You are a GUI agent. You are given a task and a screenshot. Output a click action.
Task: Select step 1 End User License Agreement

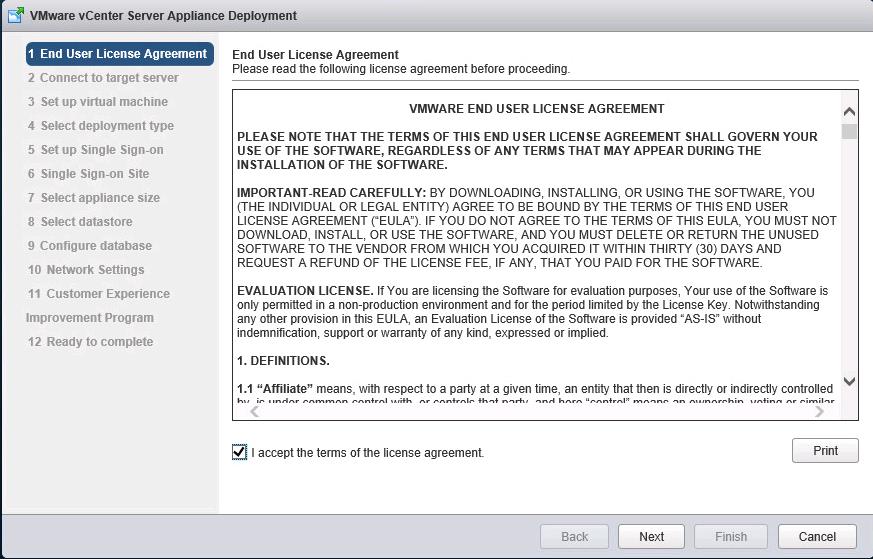point(119,54)
